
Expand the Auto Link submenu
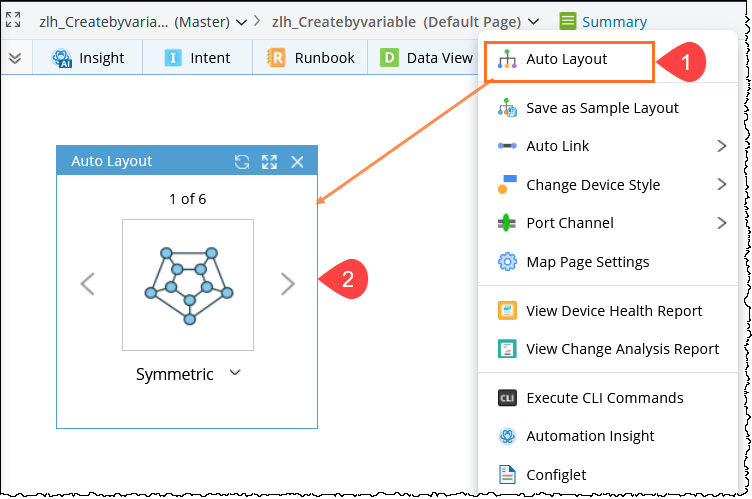721,146
